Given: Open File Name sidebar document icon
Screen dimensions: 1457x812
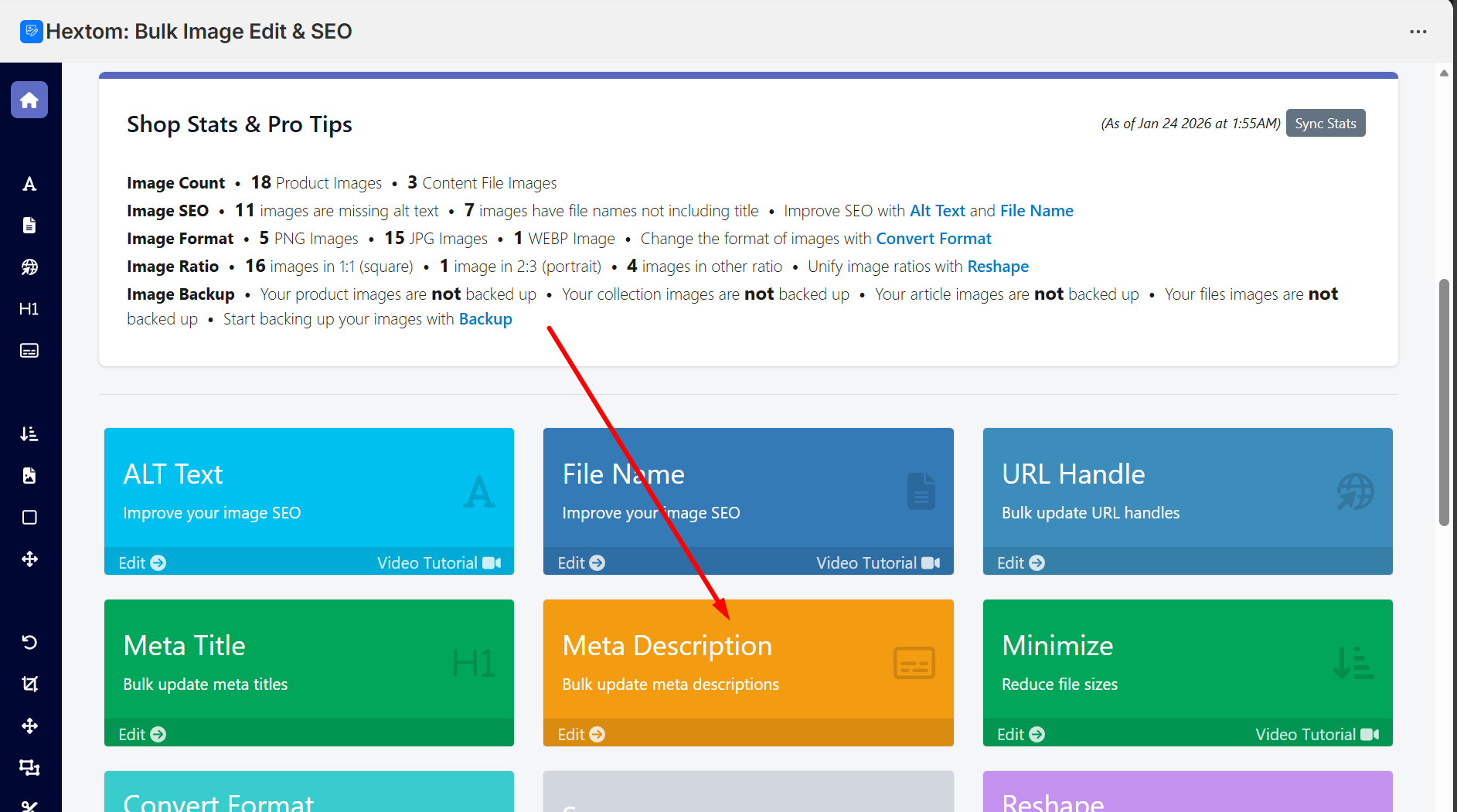Looking at the screenshot, I should tap(29, 226).
